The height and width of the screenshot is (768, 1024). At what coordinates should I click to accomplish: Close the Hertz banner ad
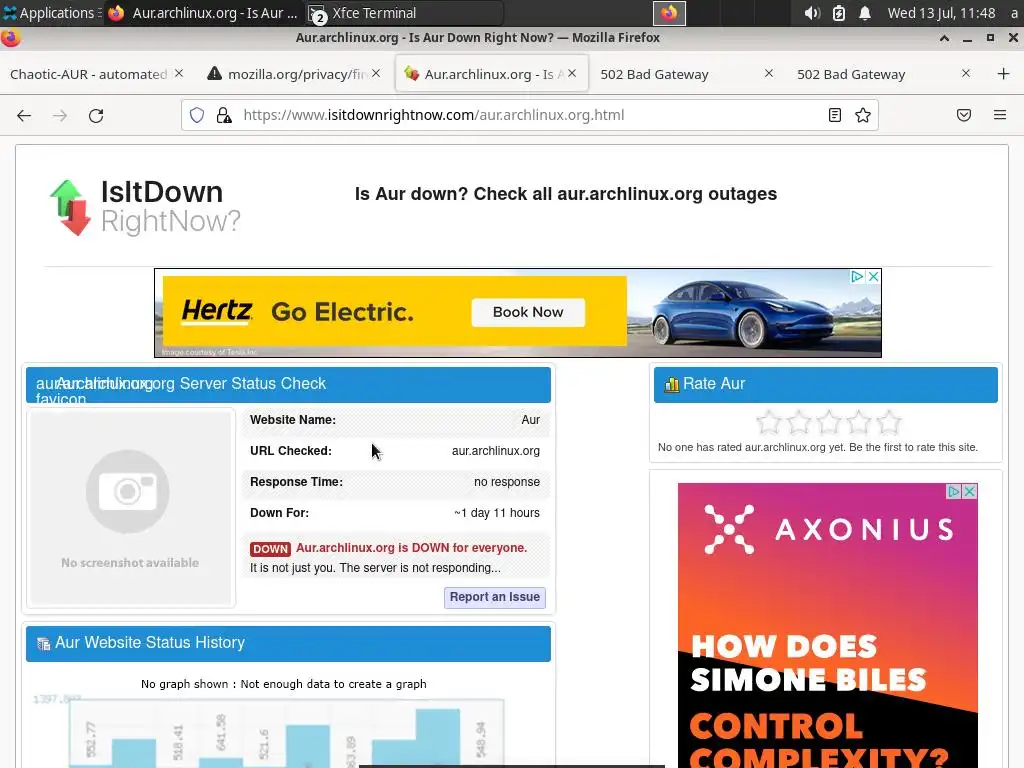tap(873, 276)
